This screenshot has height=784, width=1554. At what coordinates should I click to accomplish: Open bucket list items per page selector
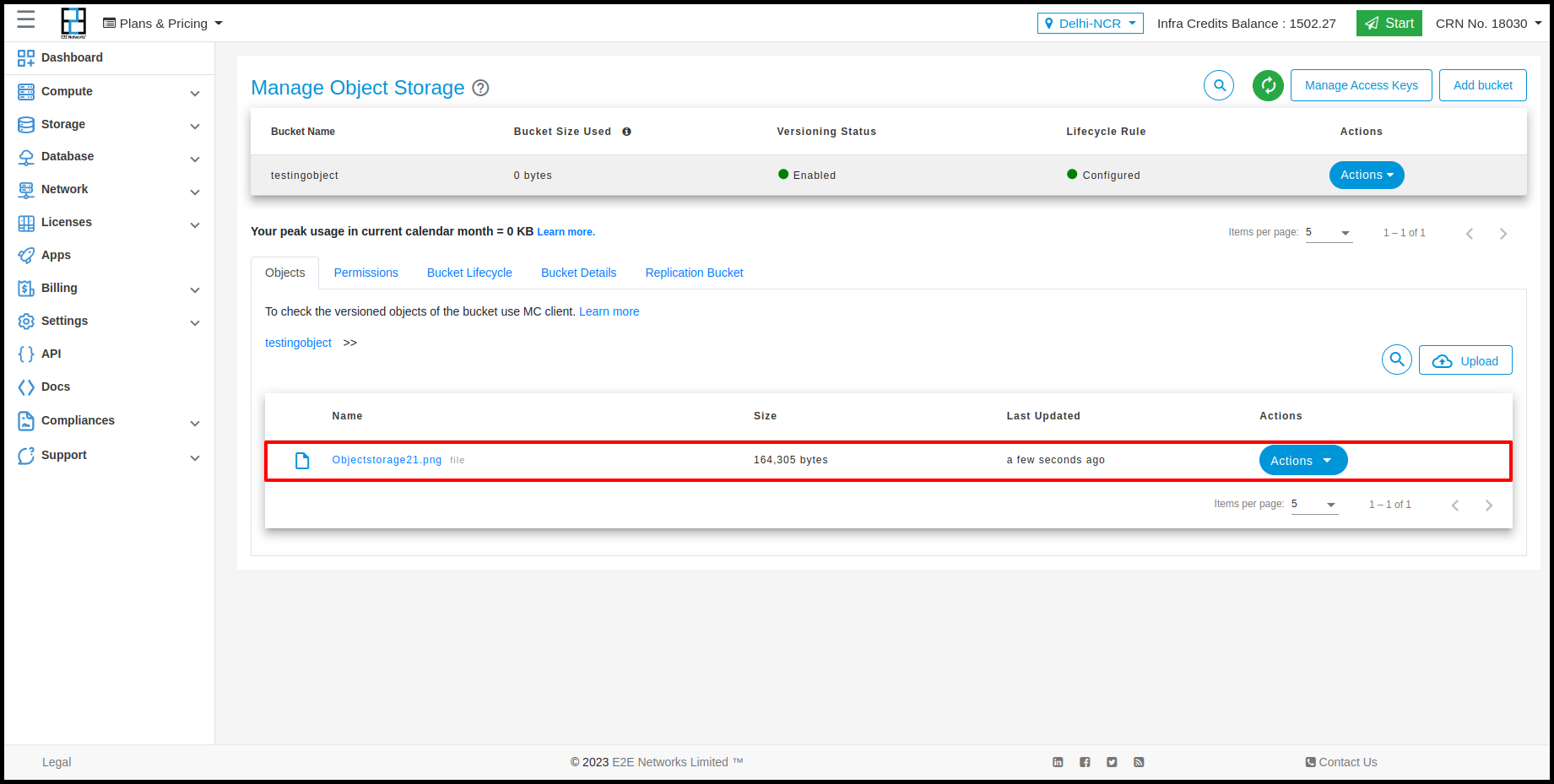click(x=1329, y=233)
